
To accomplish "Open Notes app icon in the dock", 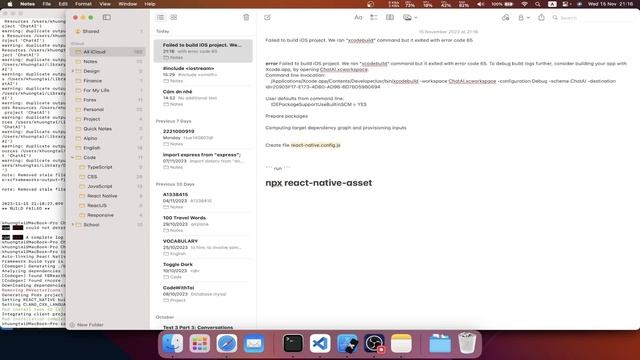I will click(401, 343).
